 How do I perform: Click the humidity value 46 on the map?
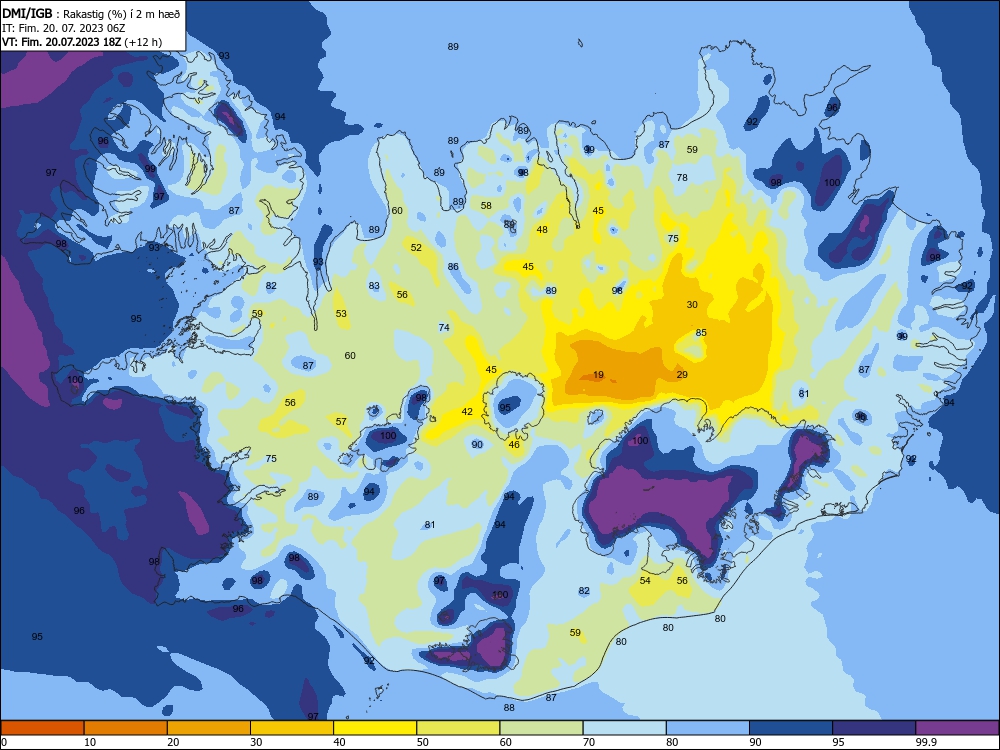click(515, 445)
